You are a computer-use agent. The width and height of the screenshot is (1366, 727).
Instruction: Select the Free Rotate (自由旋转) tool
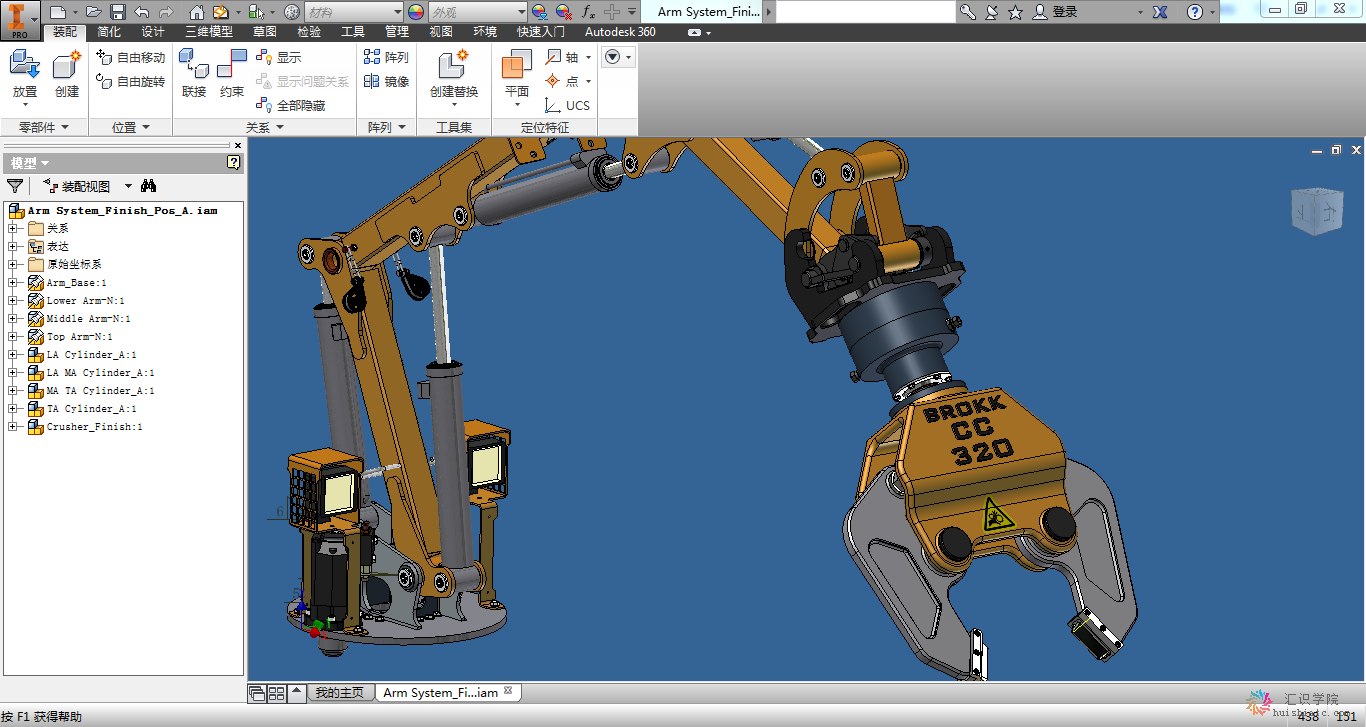(x=131, y=81)
